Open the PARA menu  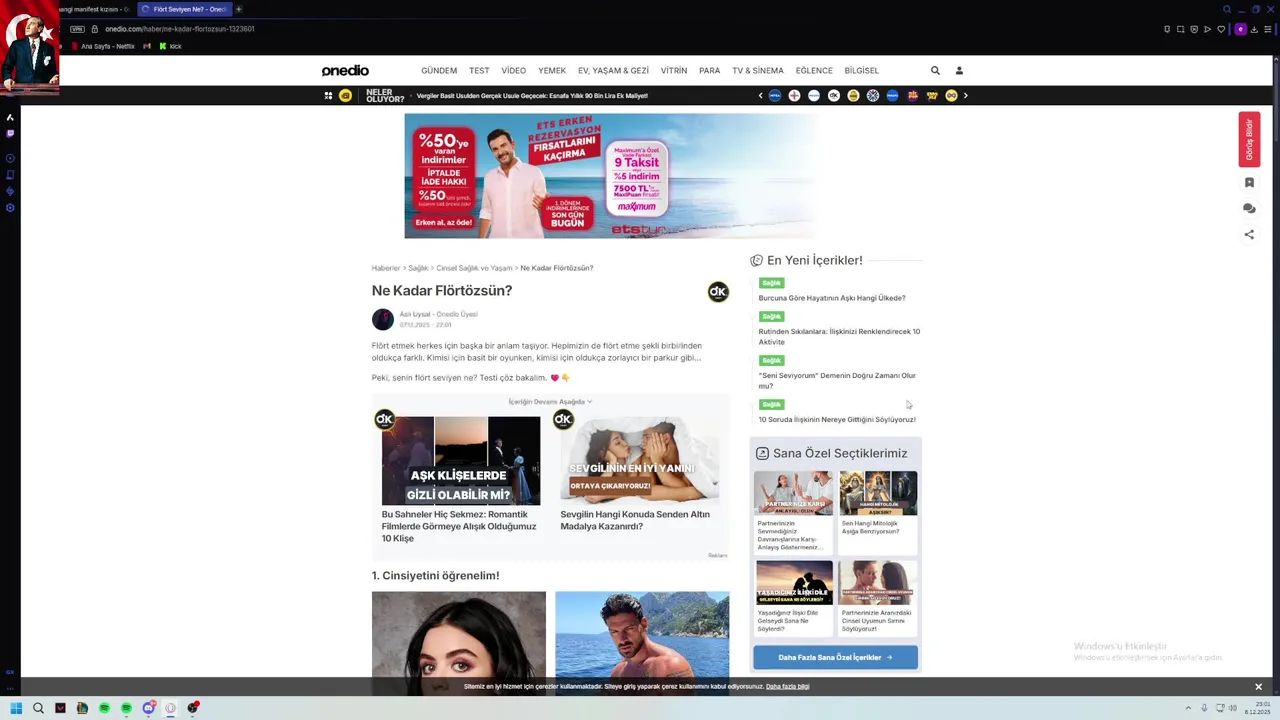pos(709,71)
